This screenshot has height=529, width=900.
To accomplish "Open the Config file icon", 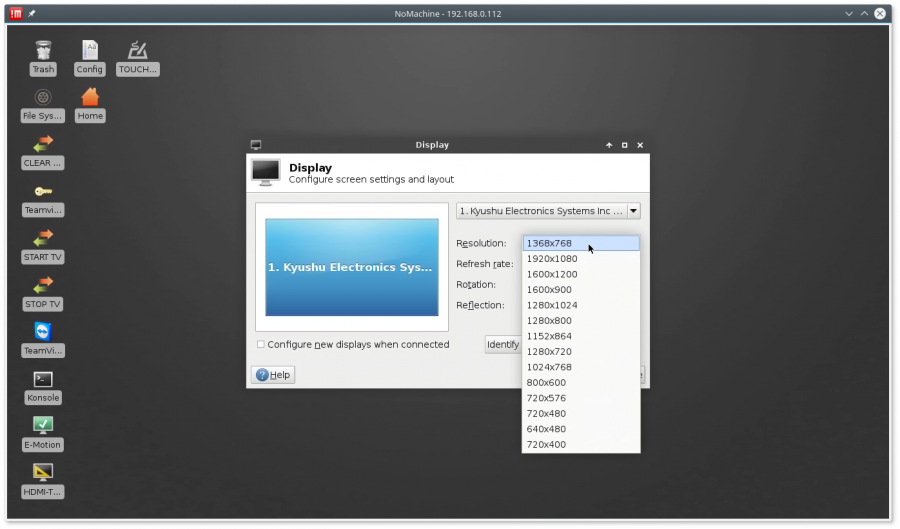I will click(x=90, y=51).
